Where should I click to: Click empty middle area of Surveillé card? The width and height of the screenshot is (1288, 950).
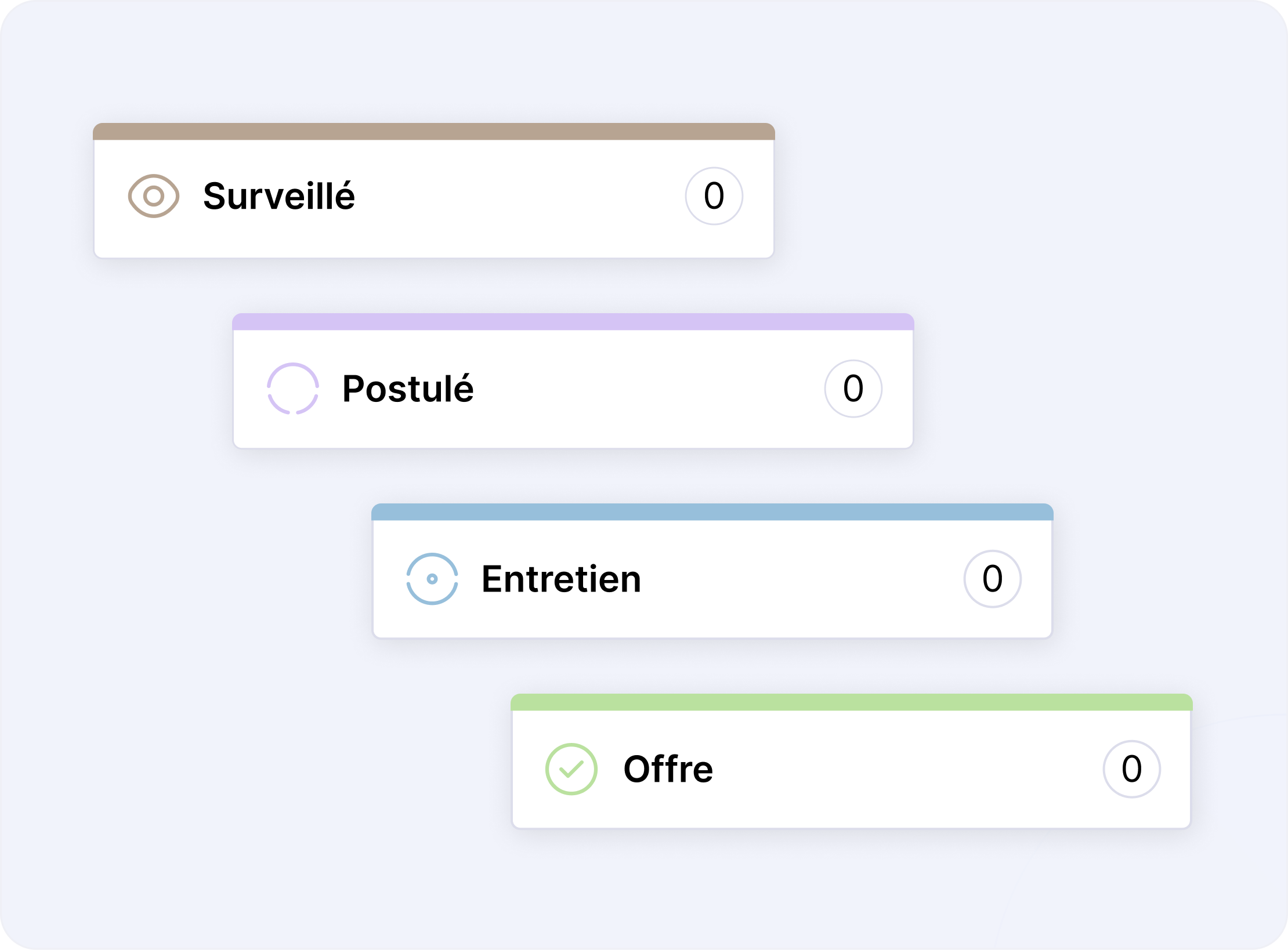pos(516,197)
